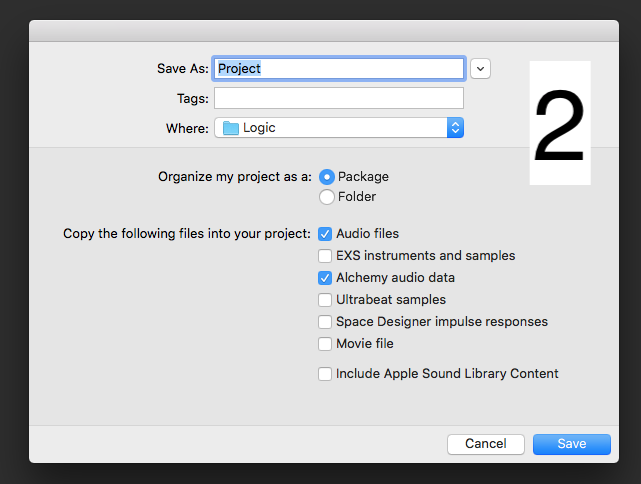
Task: Disable the Alchemy audio data checkbox
Action: [x=325, y=278]
